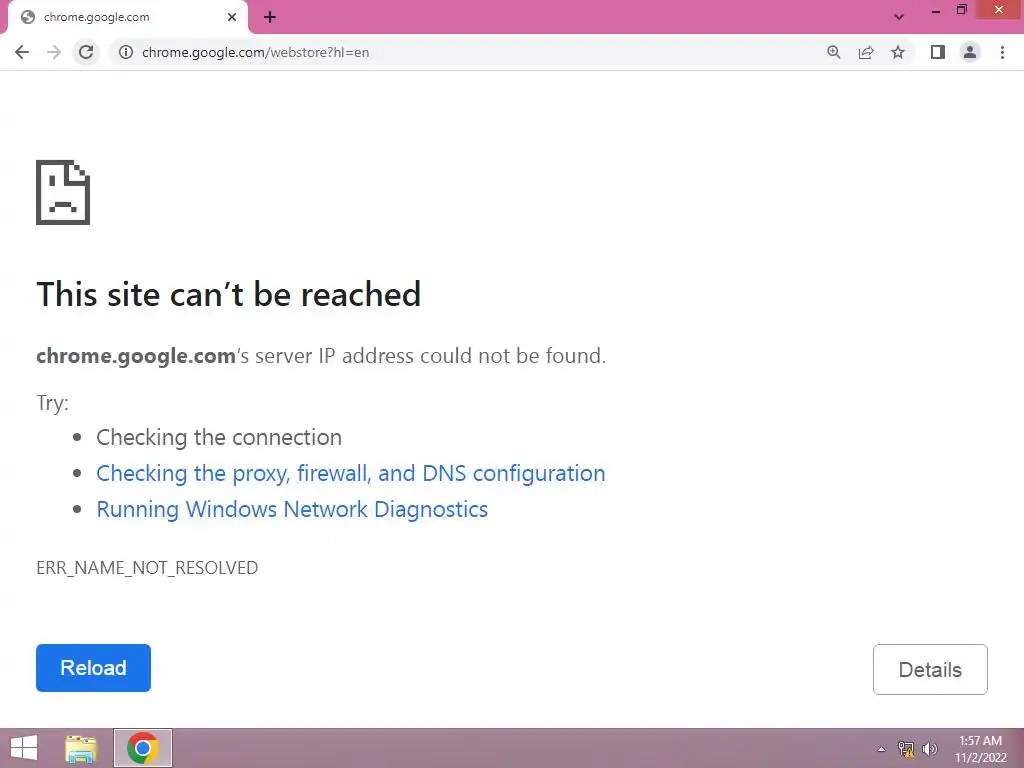The height and width of the screenshot is (768, 1024).
Task: Open the volume speaker tray icon
Action: [930, 749]
